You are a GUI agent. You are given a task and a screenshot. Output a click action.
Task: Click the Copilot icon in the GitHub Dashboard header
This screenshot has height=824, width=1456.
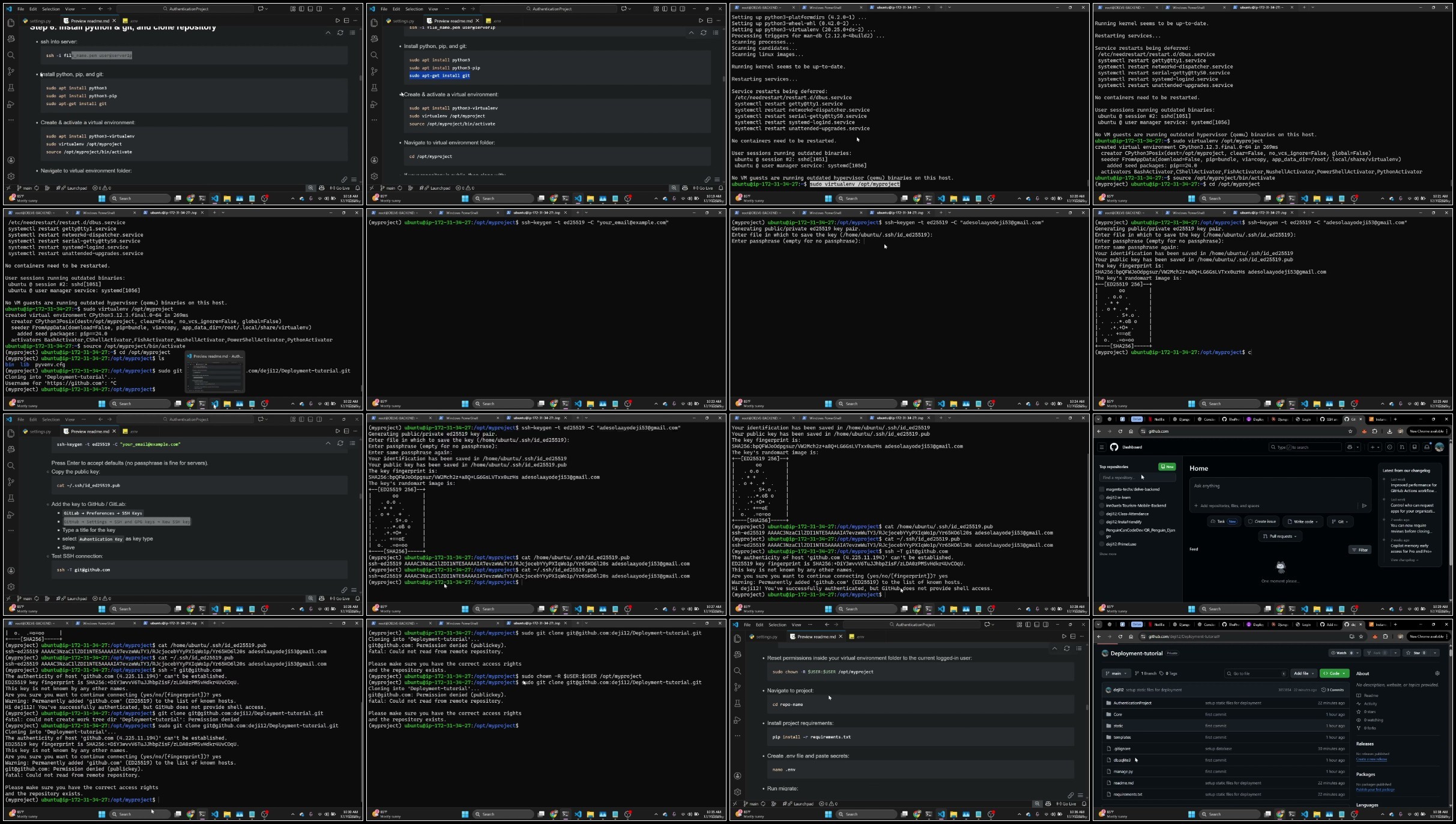pyautogui.click(x=1349, y=447)
